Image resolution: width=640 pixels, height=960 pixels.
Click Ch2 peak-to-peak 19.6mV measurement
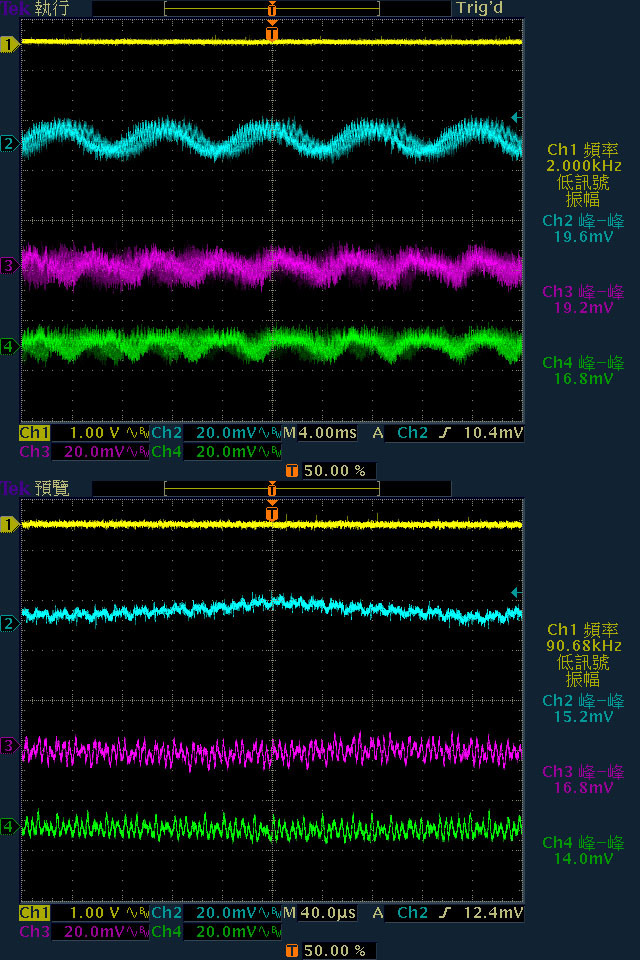tap(583, 228)
